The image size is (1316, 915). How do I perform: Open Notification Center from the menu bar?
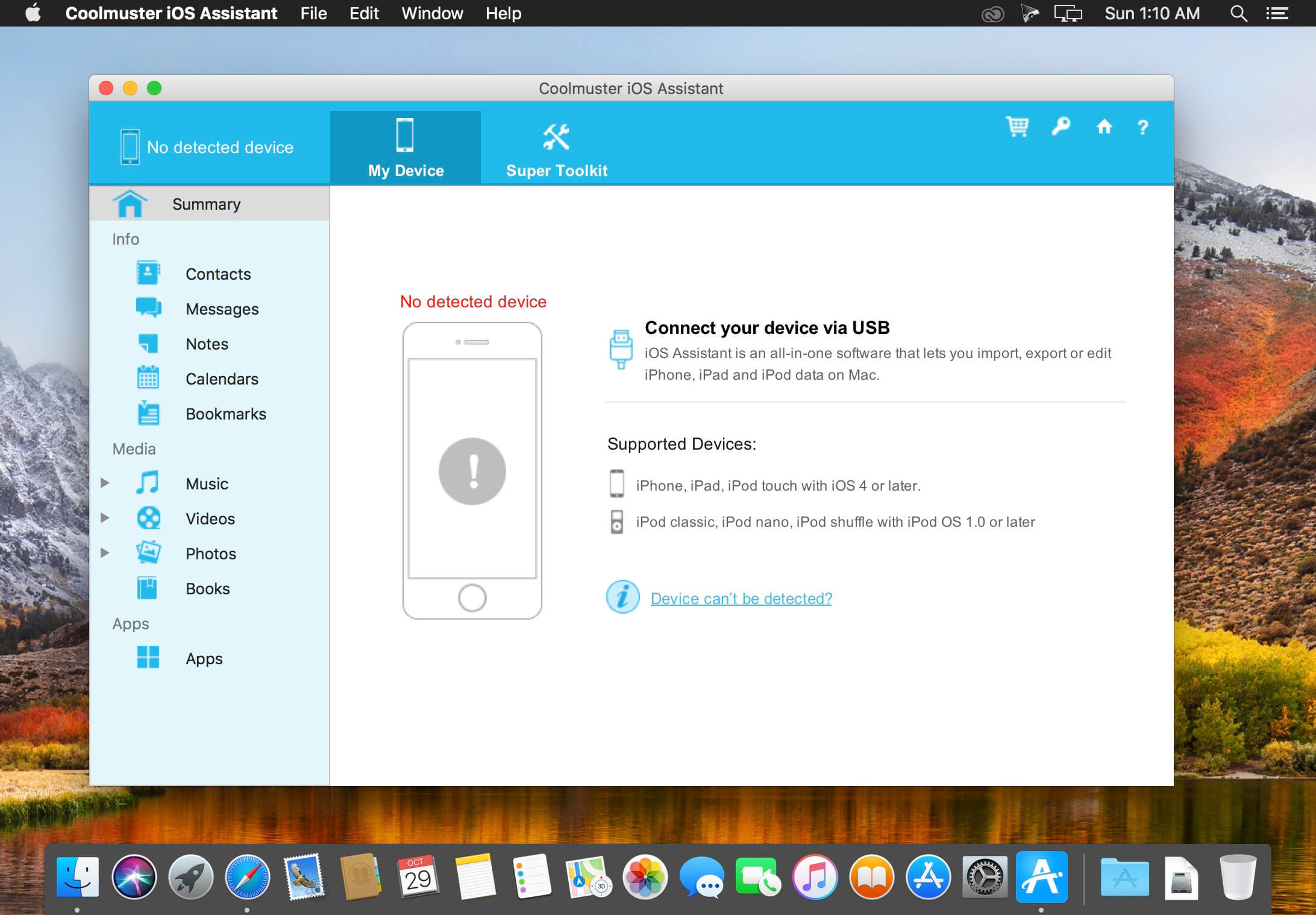pos(1277,13)
